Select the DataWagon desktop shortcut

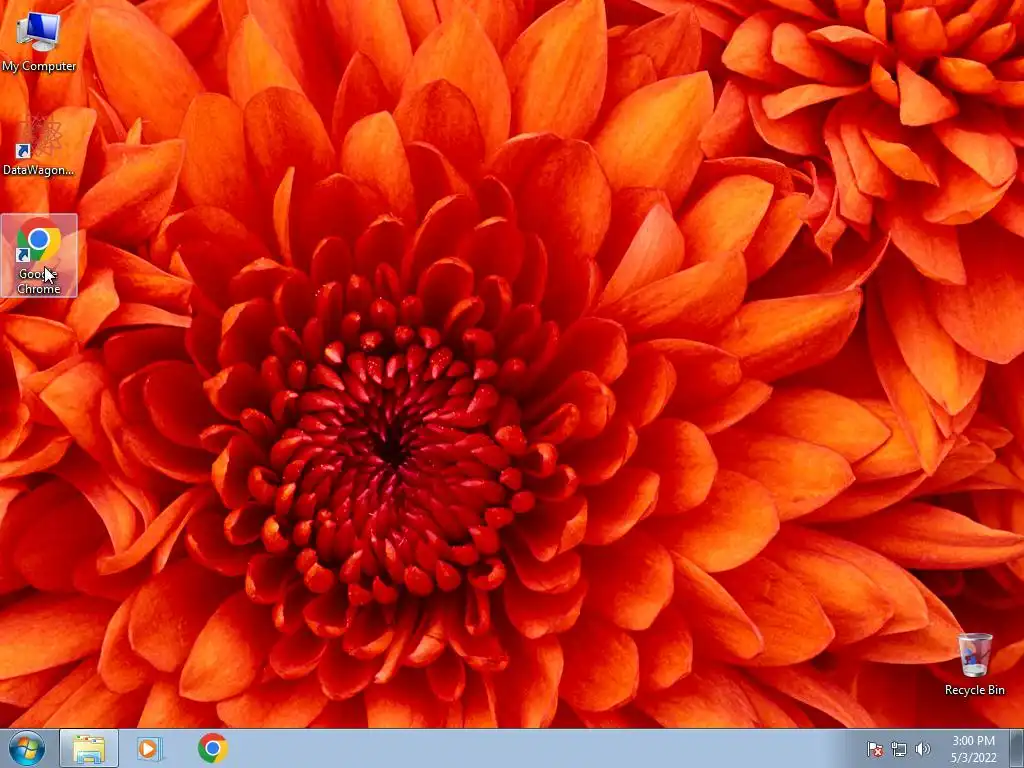(x=39, y=145)
